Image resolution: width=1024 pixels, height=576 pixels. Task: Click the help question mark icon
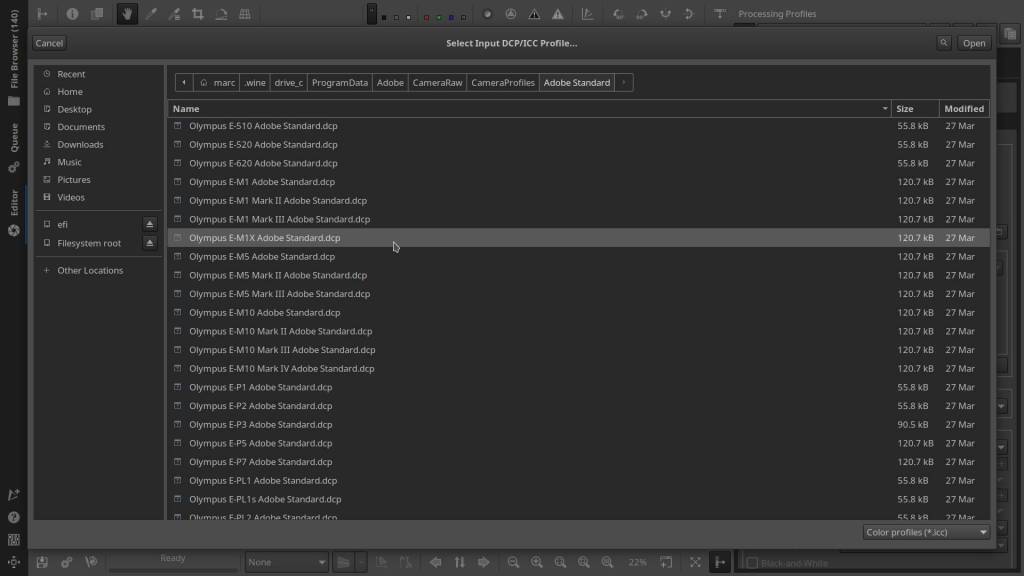pyautogui.click(x=14, y=517)
